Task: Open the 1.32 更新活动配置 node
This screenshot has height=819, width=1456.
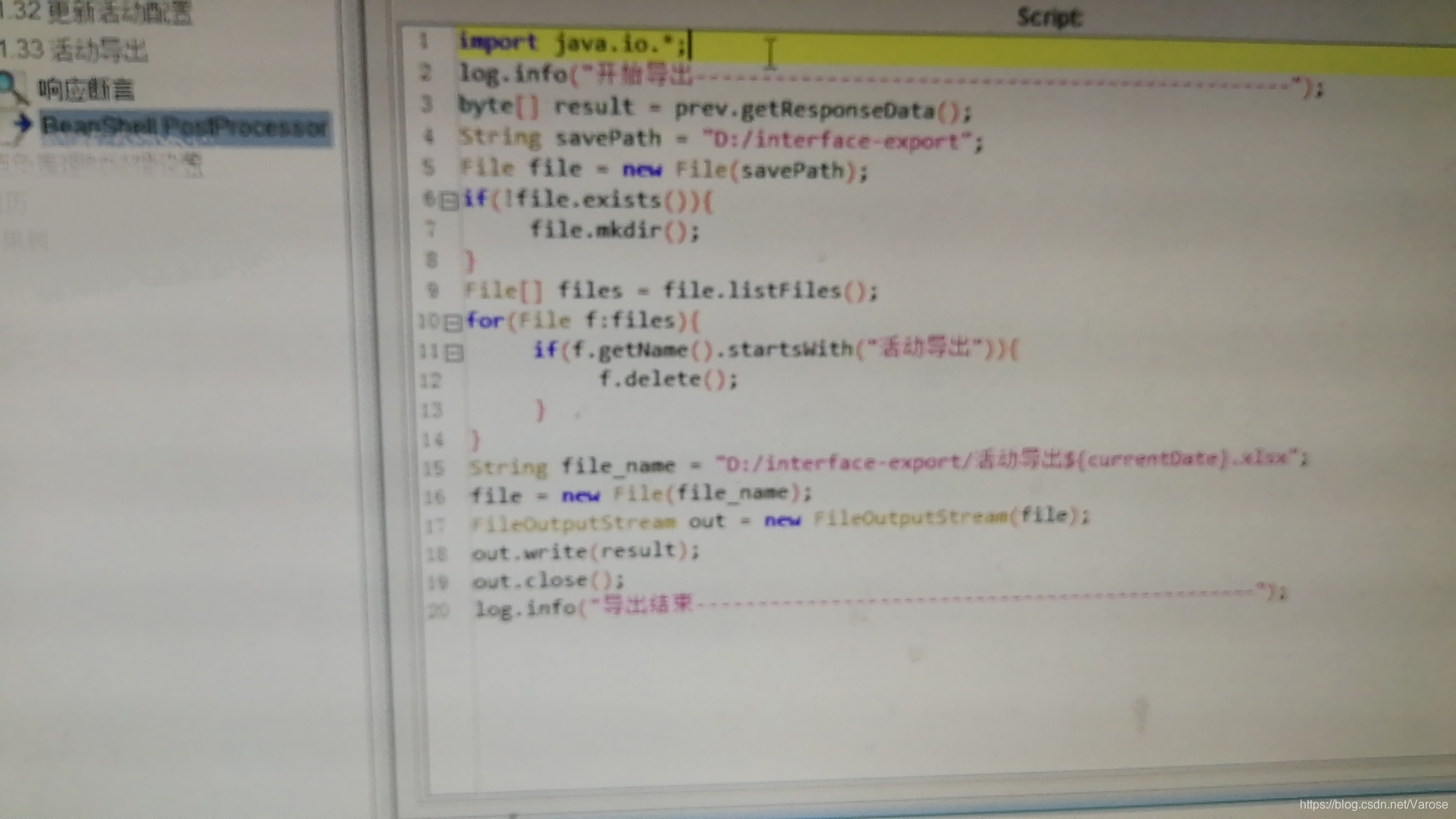Action: point(96,13)
